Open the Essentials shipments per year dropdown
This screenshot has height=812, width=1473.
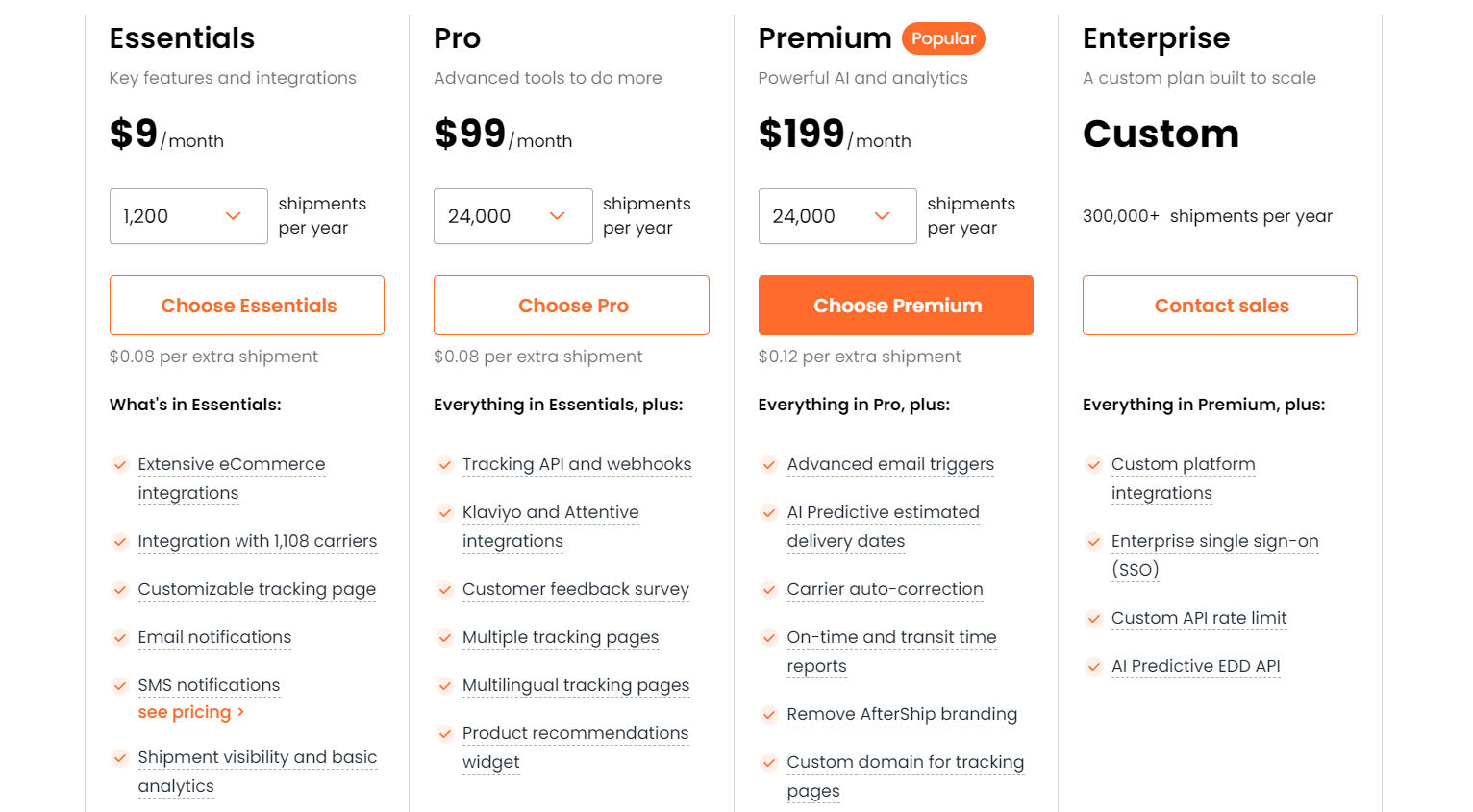coord(188,216)
